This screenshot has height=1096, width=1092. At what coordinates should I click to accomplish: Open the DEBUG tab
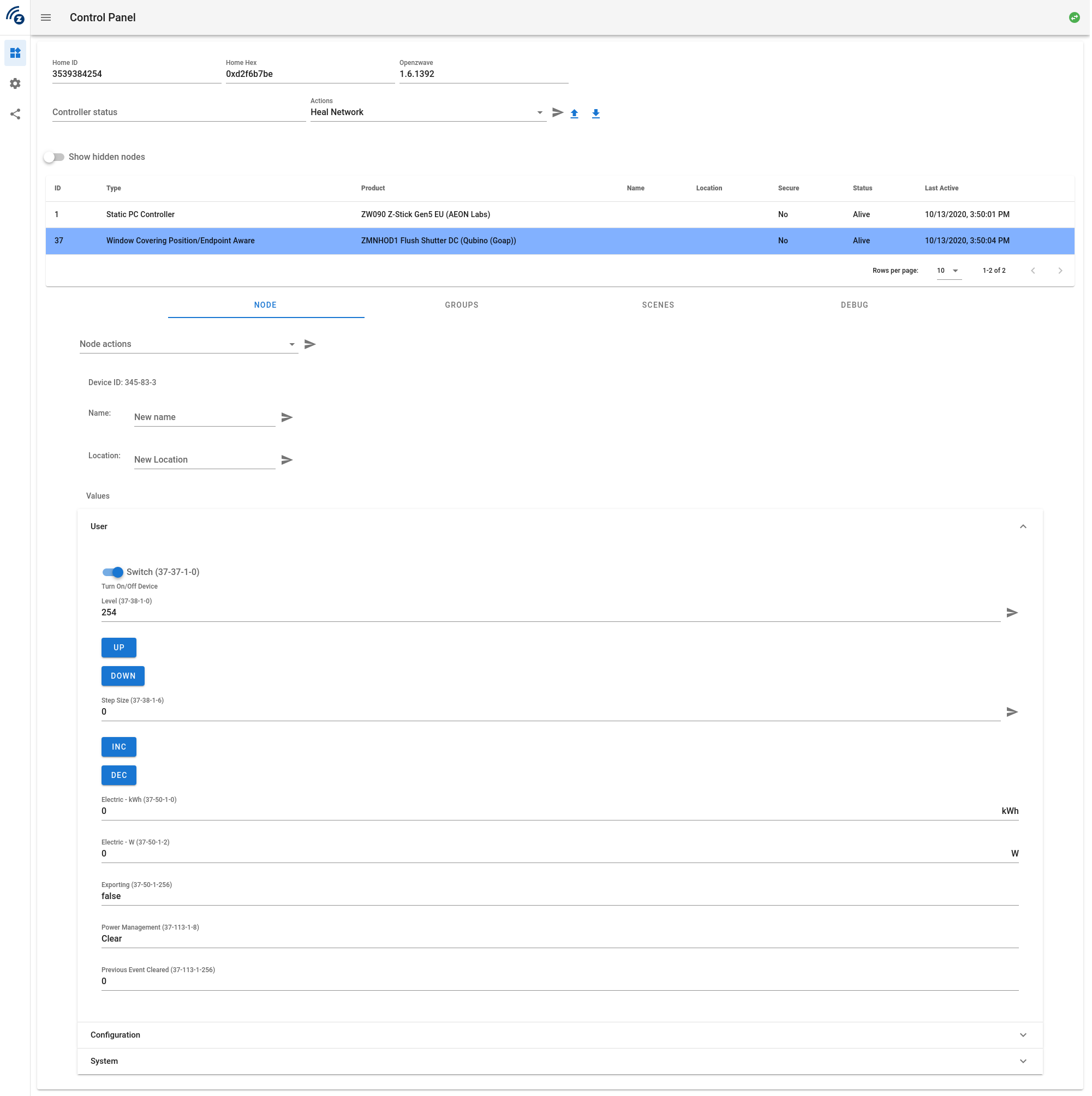click(854, 304)
